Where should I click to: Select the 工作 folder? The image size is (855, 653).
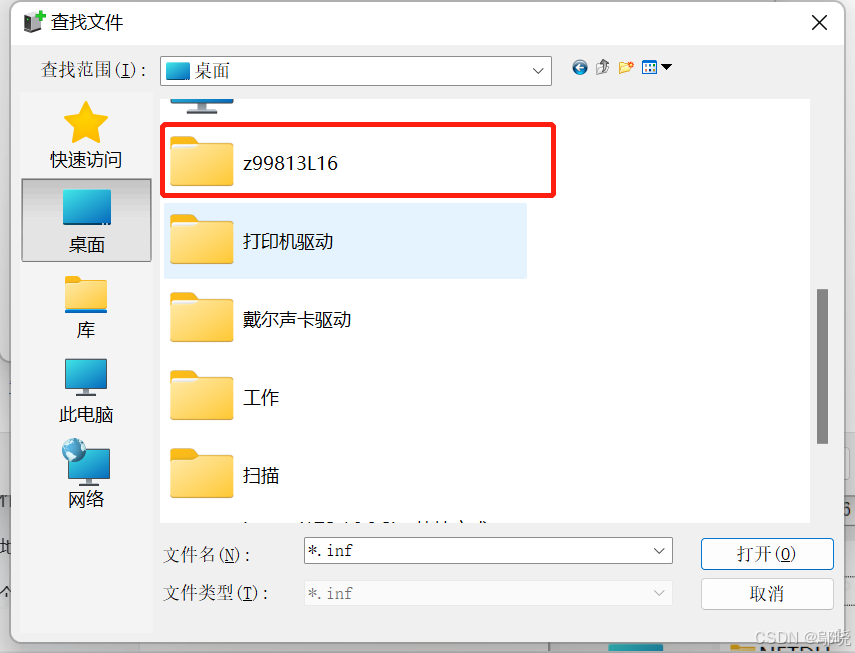point(345,397)
